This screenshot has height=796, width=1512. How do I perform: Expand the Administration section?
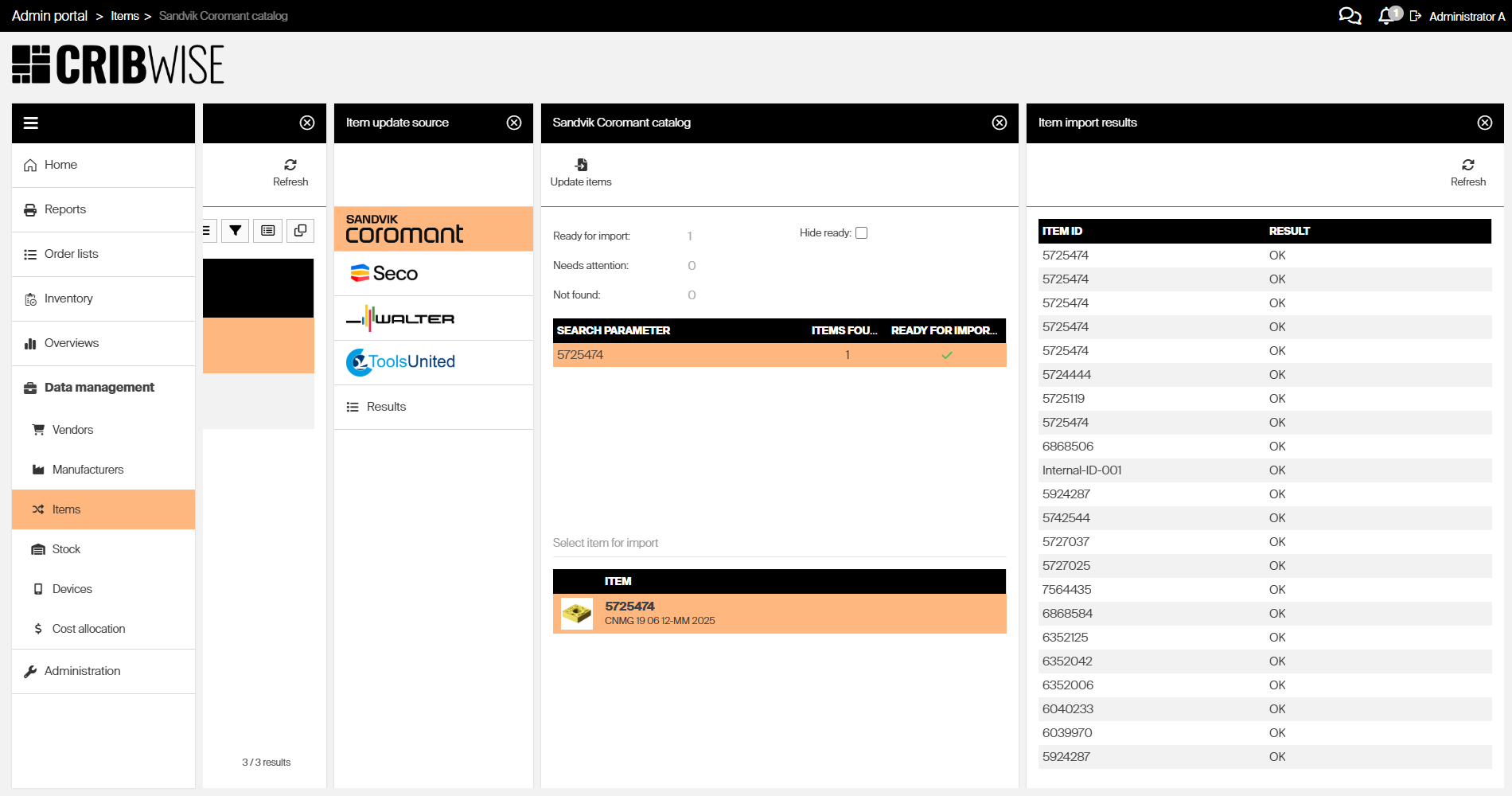tap(103, 672)
